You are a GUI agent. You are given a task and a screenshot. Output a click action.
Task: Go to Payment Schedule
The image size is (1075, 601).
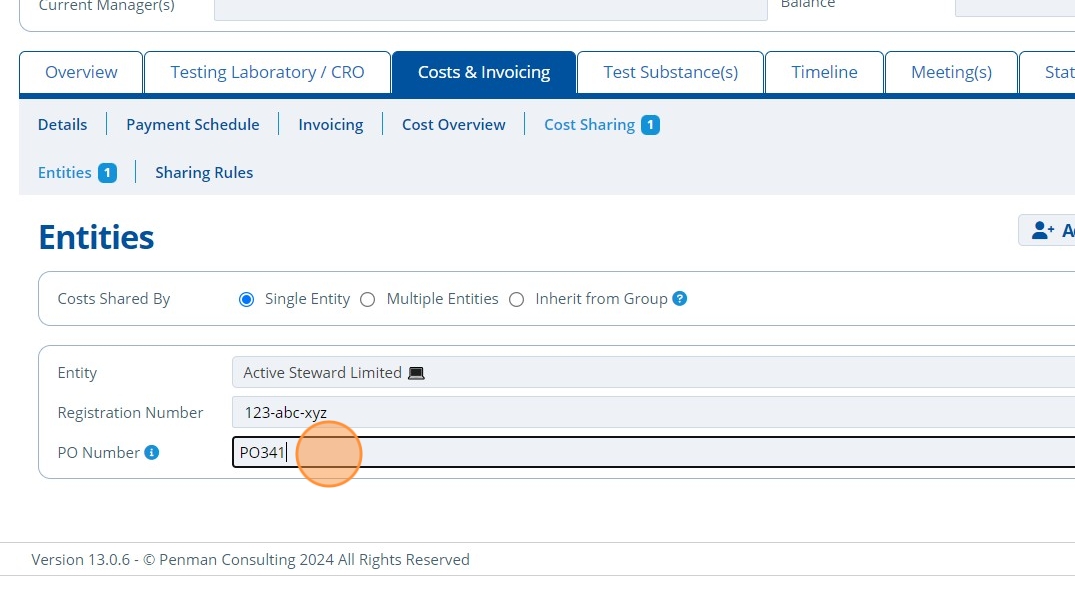192,125
